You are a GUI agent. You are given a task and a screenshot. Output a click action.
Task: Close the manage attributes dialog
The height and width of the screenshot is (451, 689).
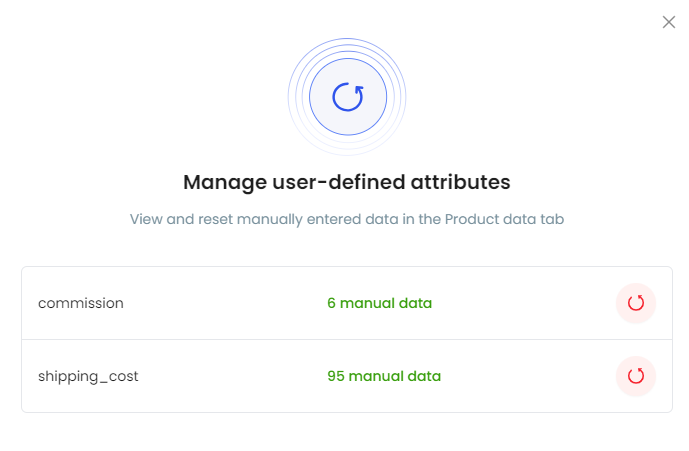[668, 22]
